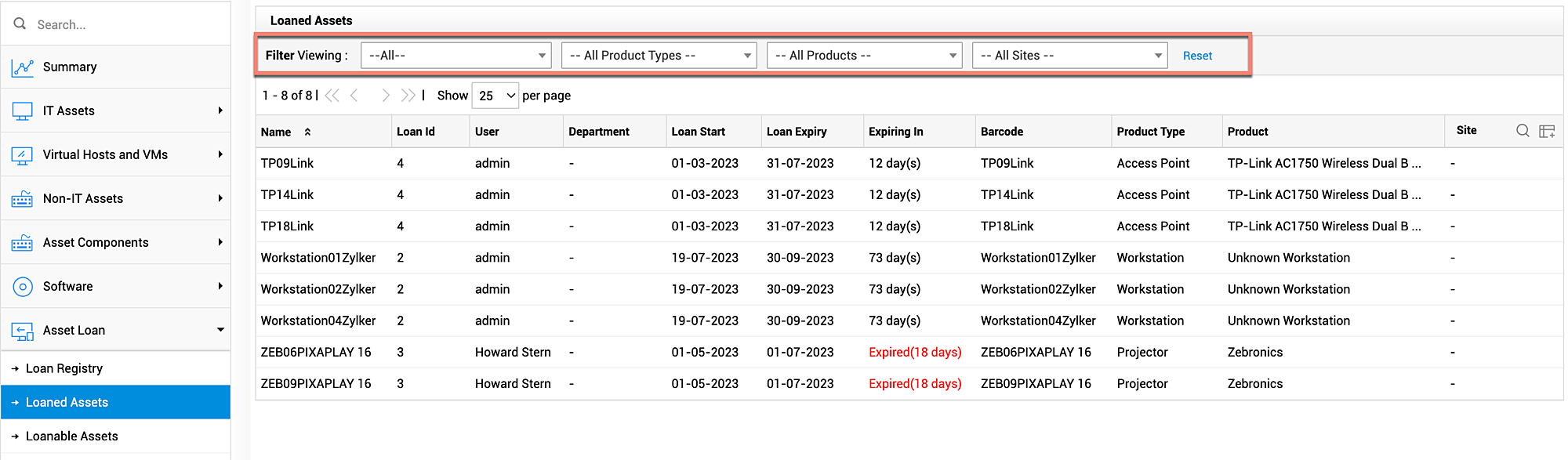Screen dimensions: 1568x460
Task: Click the Asset Loan icon
Action: click(x=22, y=331)
